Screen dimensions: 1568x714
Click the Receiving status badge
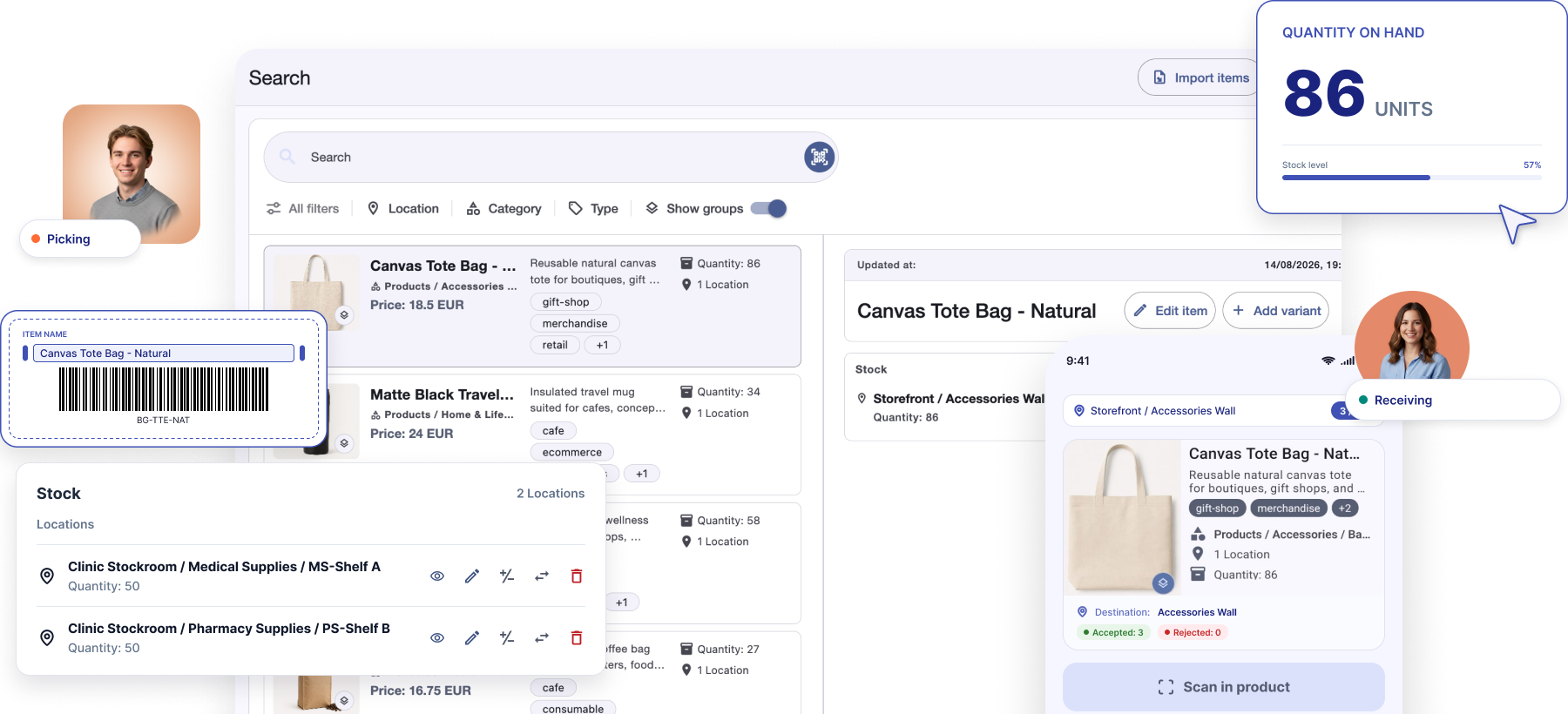1453,401
